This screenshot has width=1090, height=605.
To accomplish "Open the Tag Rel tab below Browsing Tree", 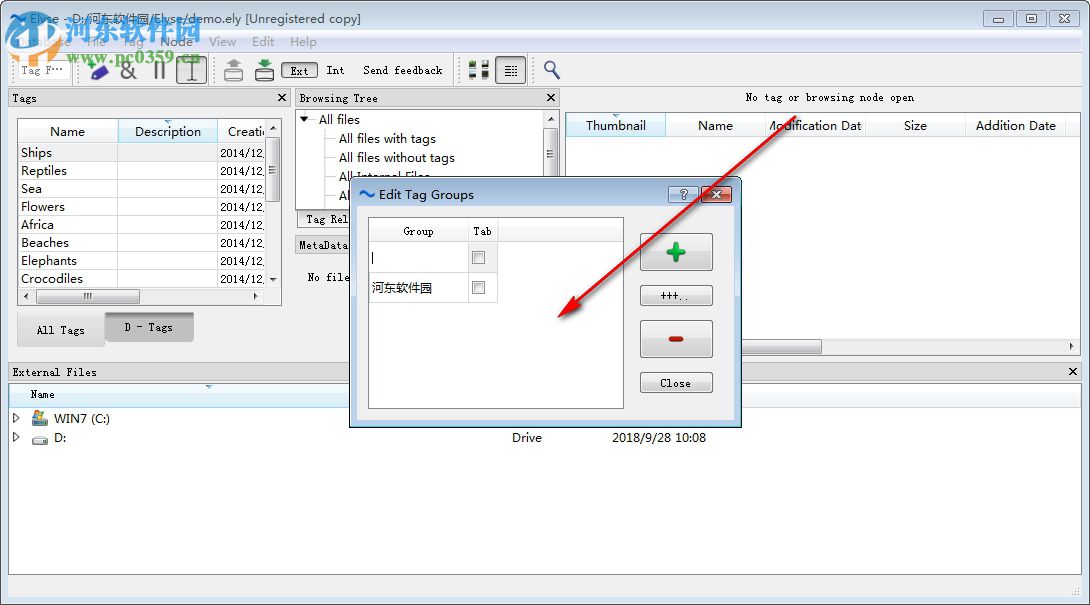I will 326,219.
